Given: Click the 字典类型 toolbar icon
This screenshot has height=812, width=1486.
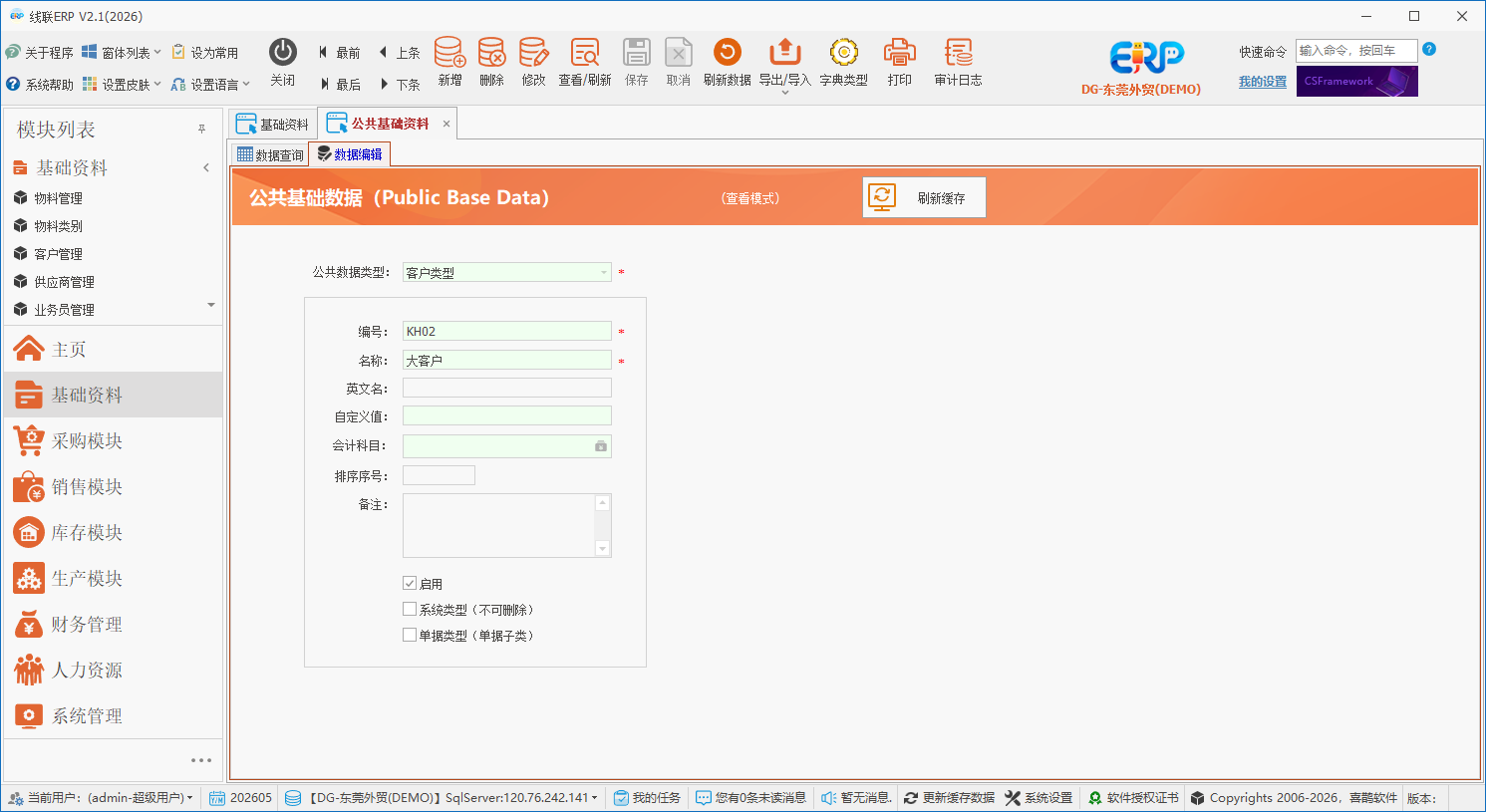Looking at the screenshot, I should [844, 62].
